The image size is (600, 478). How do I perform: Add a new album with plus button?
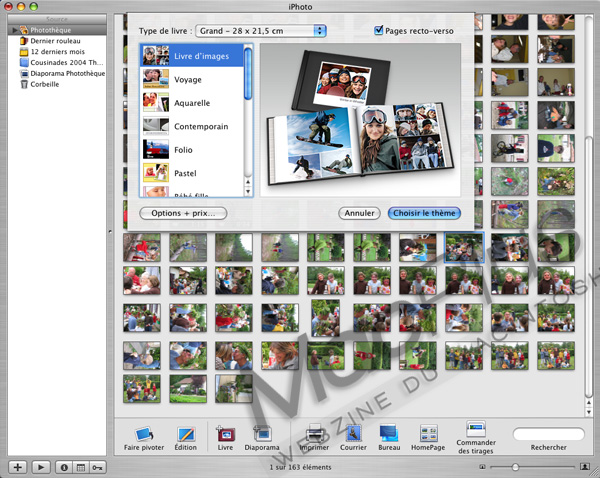(18, 467)
